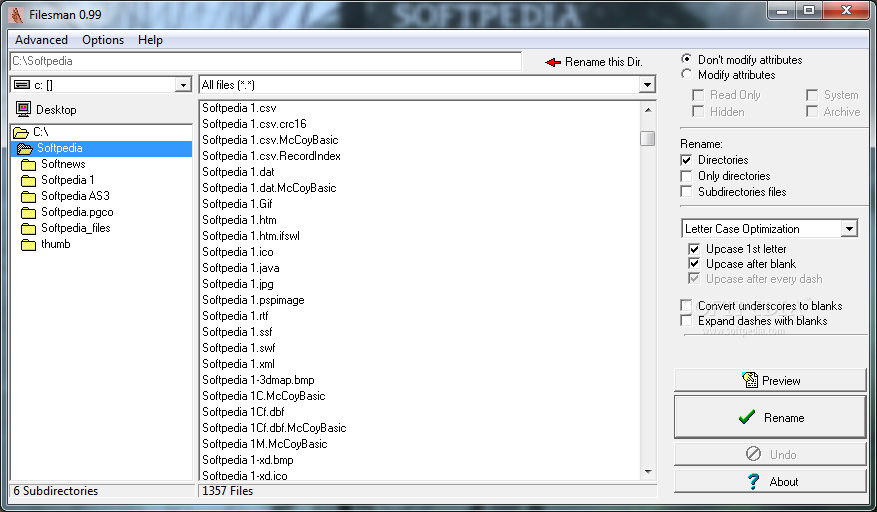Open the Advanced menu

click(41, 40)
